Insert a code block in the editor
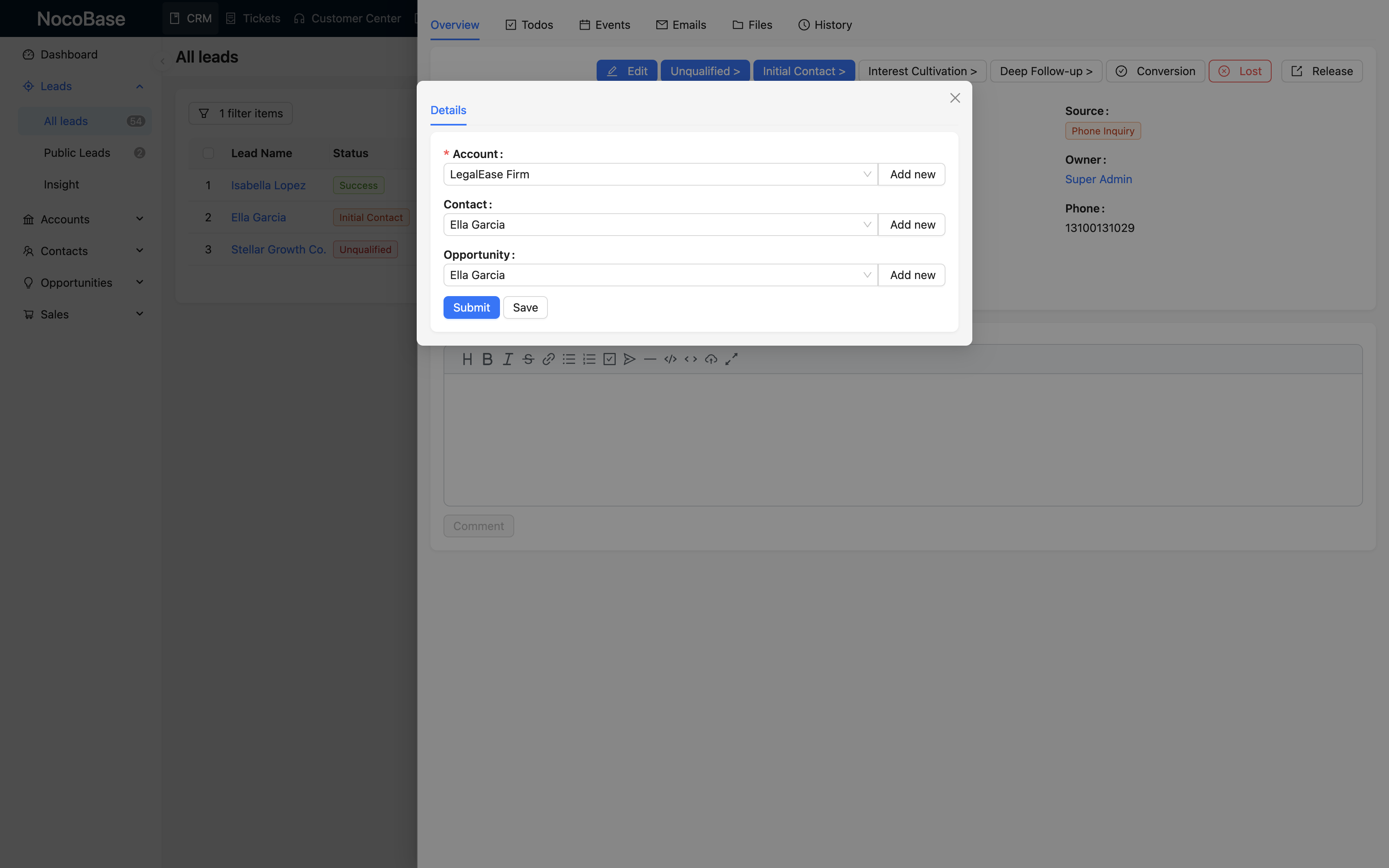Image resolution: width=1389 pixels, height=868 pixels. pos(670,359)
